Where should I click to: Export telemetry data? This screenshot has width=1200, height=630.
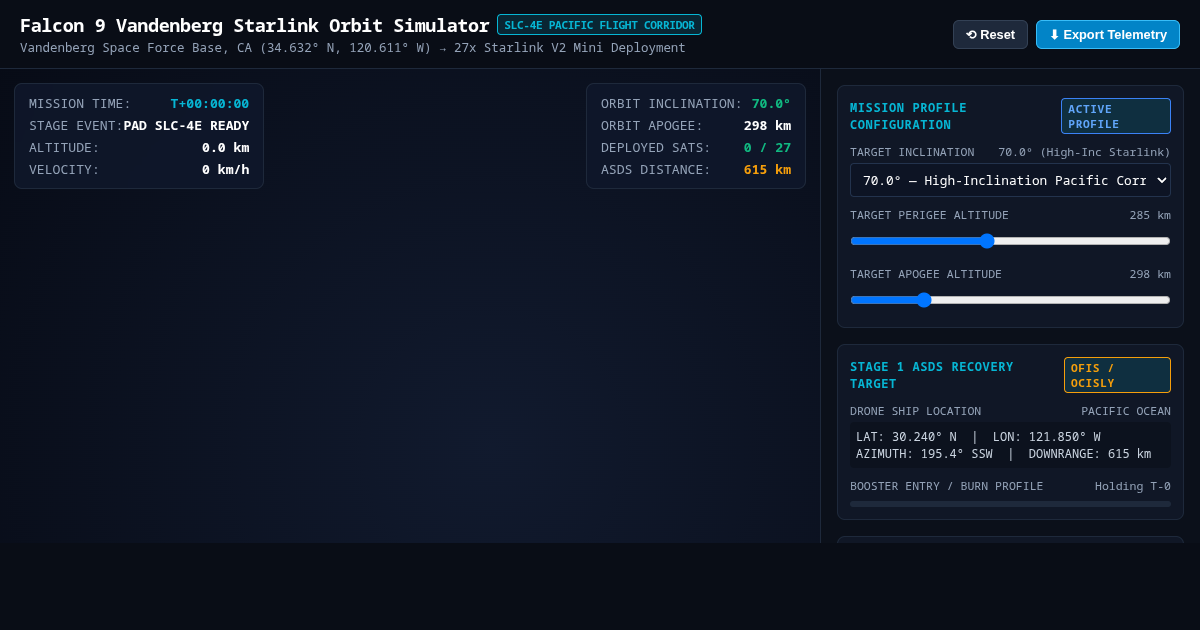[1108, 34]
